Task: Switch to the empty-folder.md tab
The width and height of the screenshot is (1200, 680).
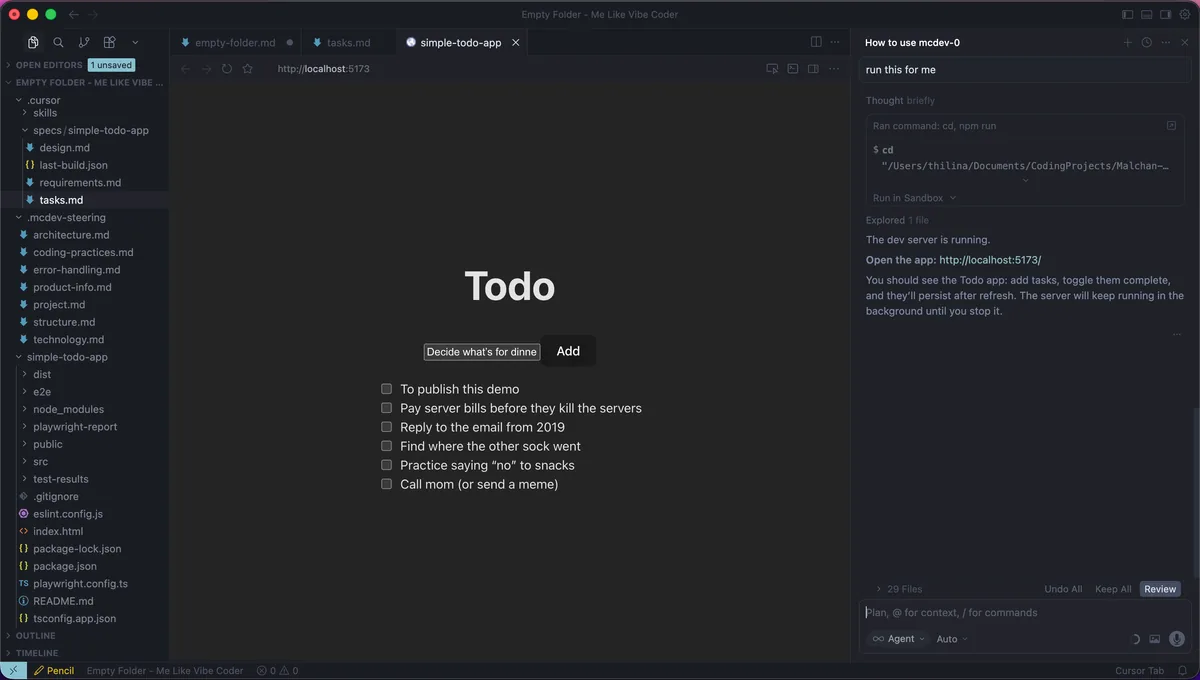Action: pos(235,43)
